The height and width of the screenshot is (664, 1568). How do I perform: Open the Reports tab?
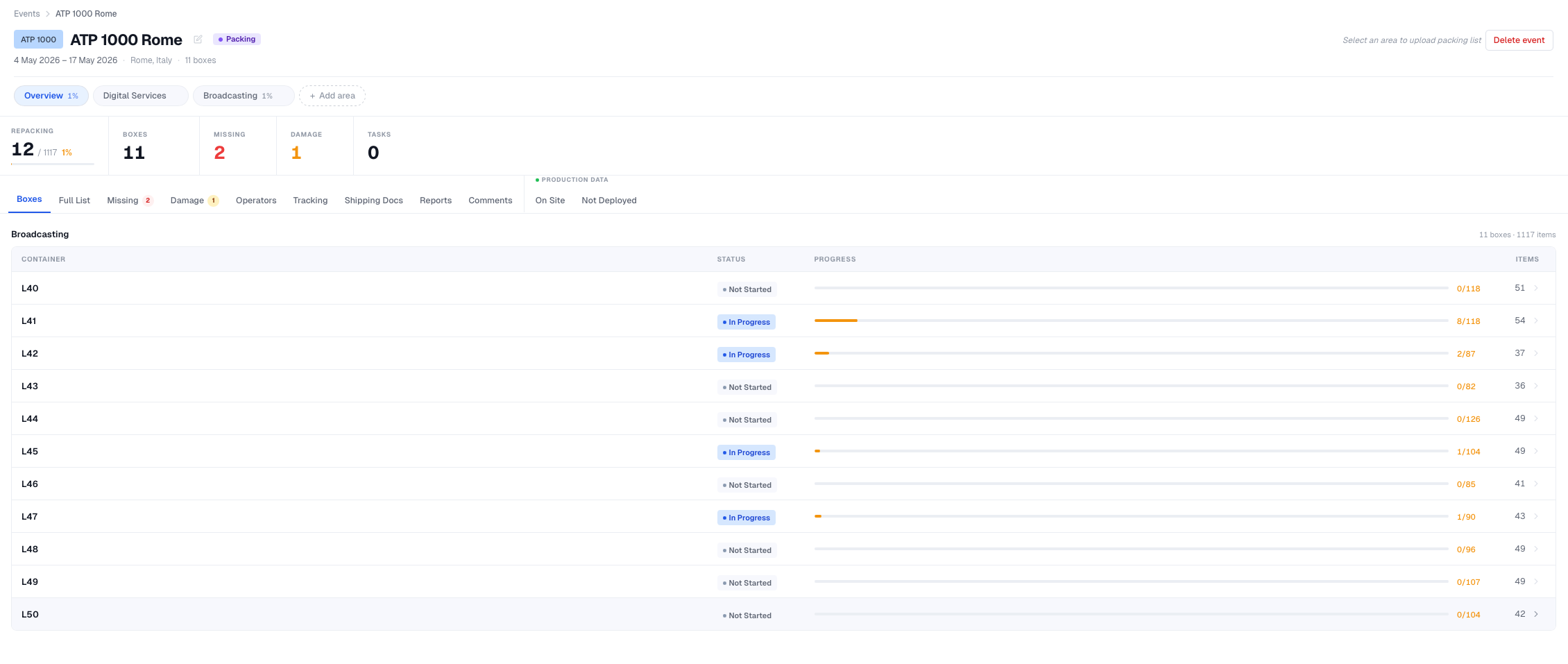click(436, 201)
